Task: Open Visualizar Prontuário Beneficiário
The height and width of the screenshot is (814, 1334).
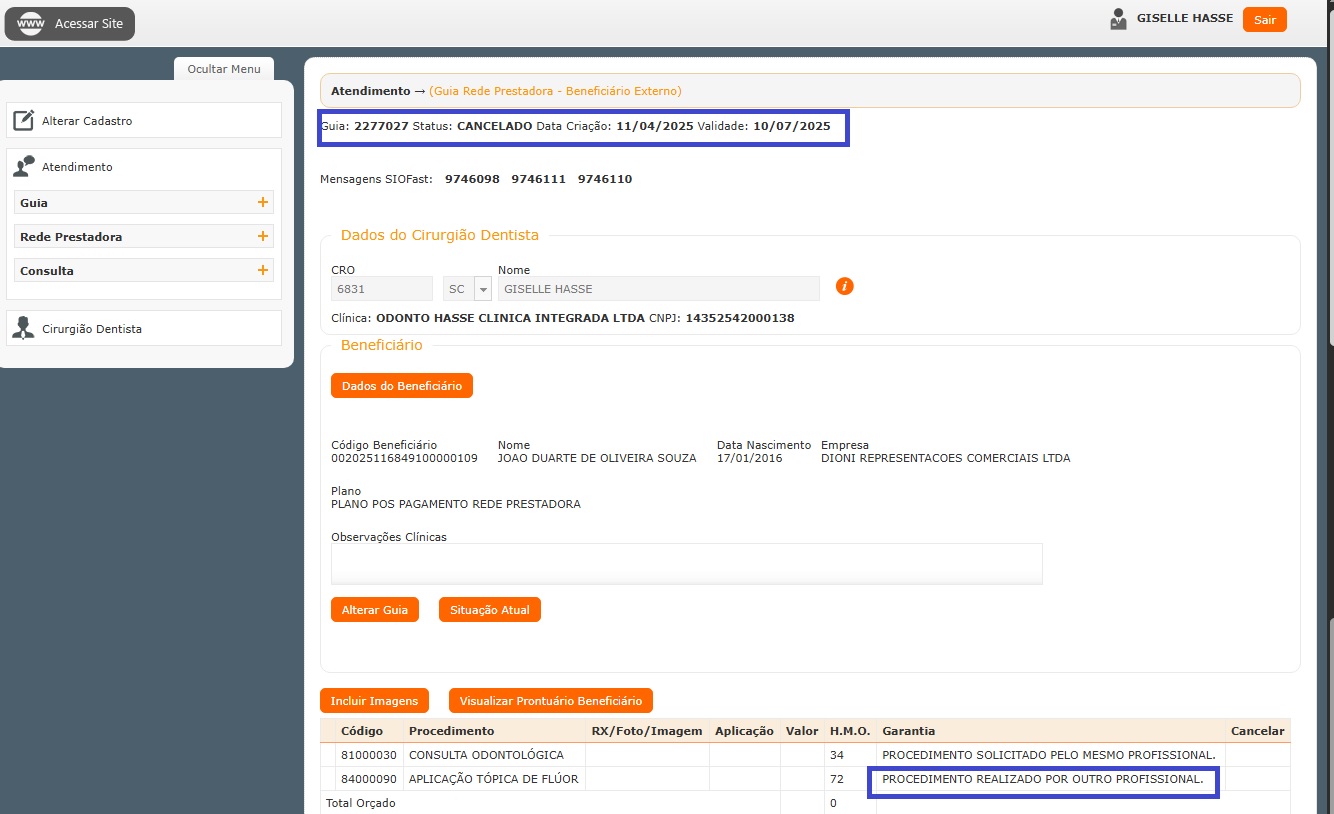Action: 551,701
